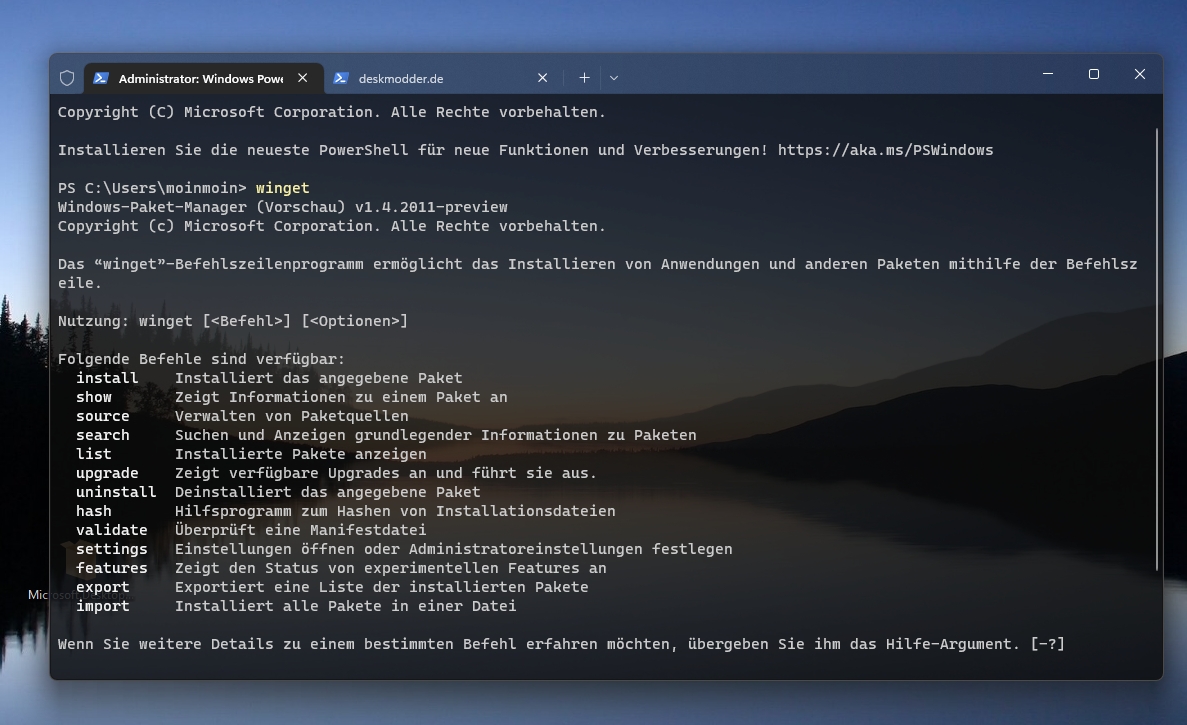Click the 'settings' command name
This screenshot has width=1187, height=725.
click(x=111, y=549)
